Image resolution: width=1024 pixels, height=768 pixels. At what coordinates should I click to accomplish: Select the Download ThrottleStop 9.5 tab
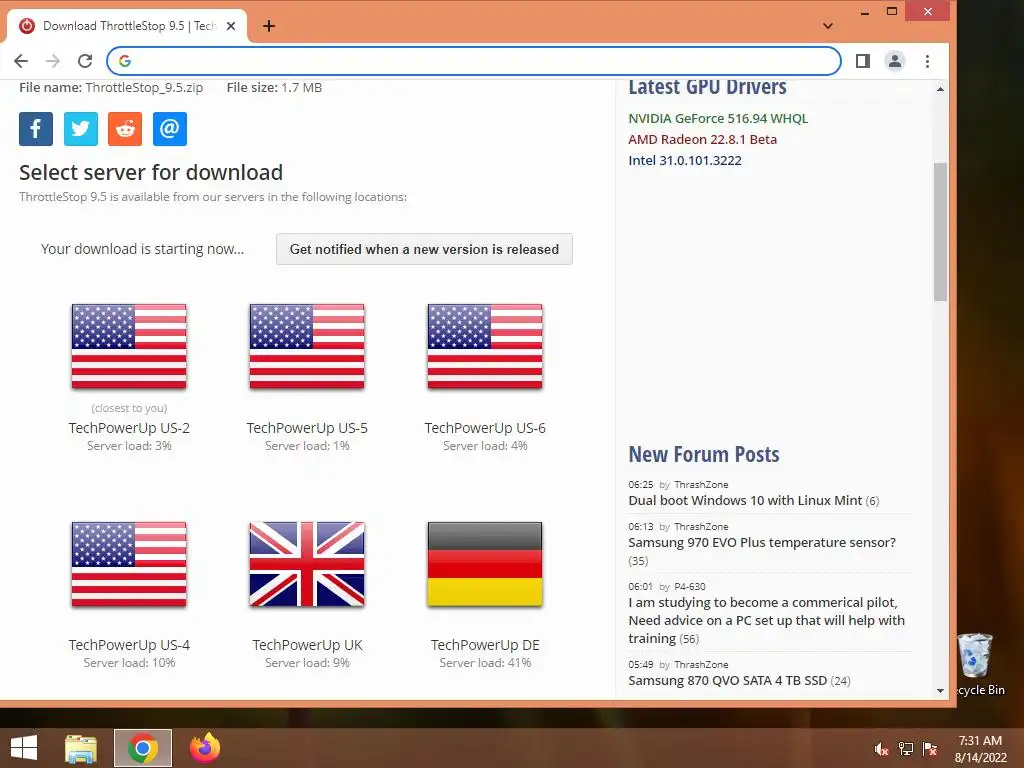click(128, 26)
